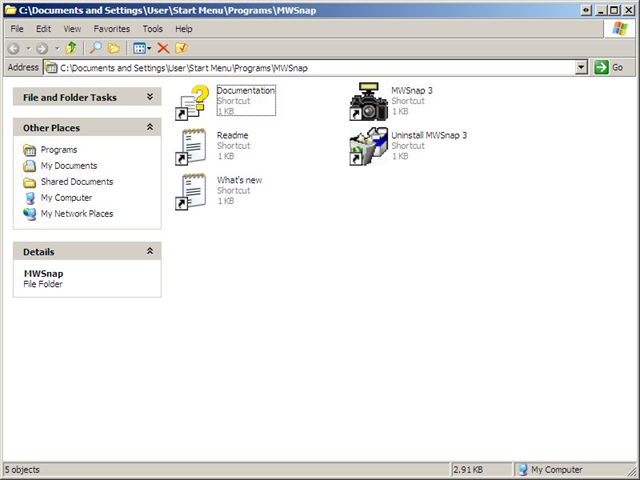Click the red Delete X icon

coord(163,48)
